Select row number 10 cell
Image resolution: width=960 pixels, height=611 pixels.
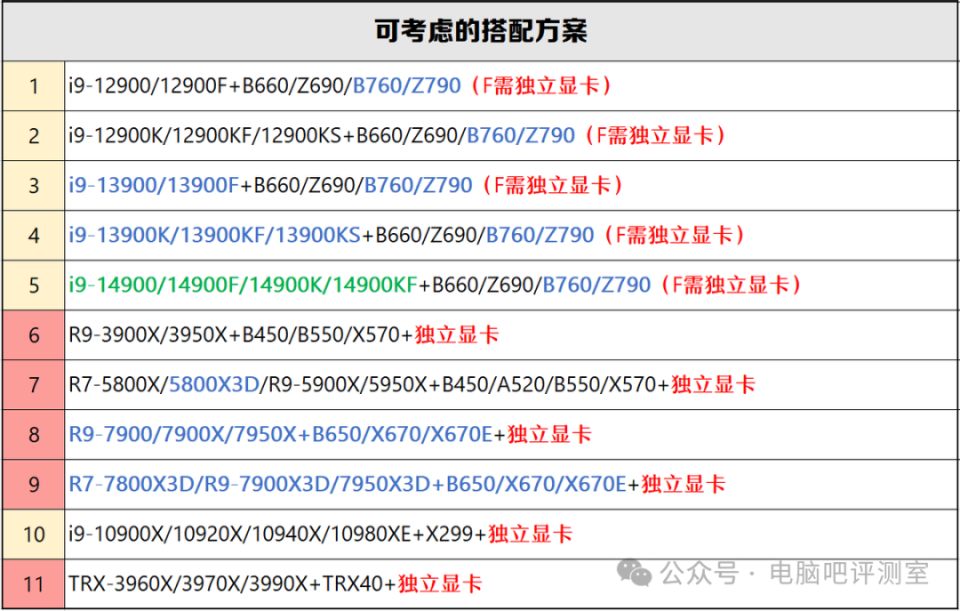point(34,534)
